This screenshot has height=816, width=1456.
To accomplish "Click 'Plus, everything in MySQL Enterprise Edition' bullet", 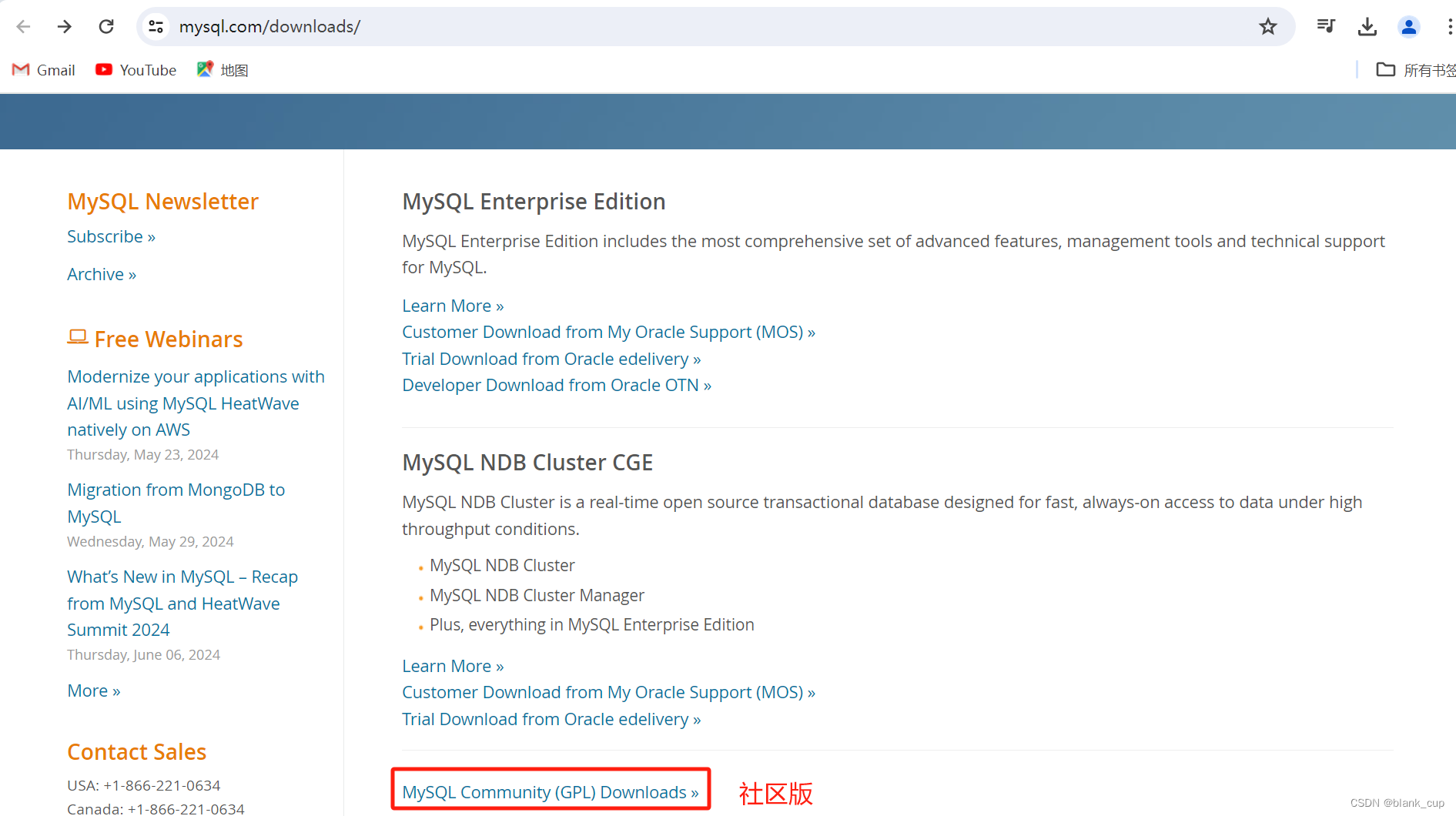I will coord(592,624).
